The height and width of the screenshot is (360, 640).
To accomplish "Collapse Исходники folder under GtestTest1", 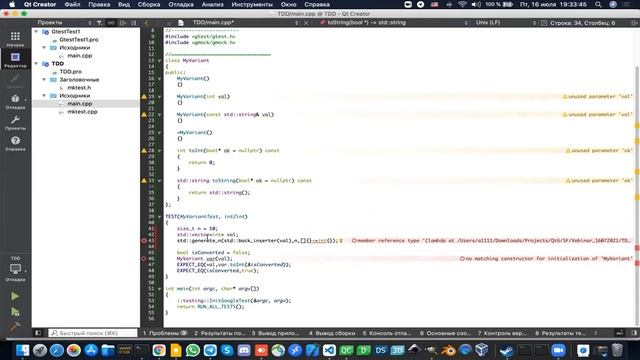I will (44, 48).
